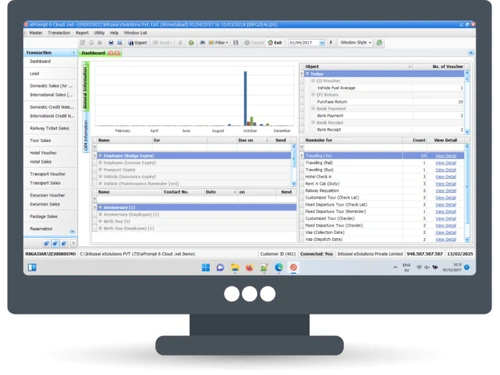Click the sidebar scroll-down arrow near Reservation
This screenshot has height=375, width=500.
click(x=72, y=231)
